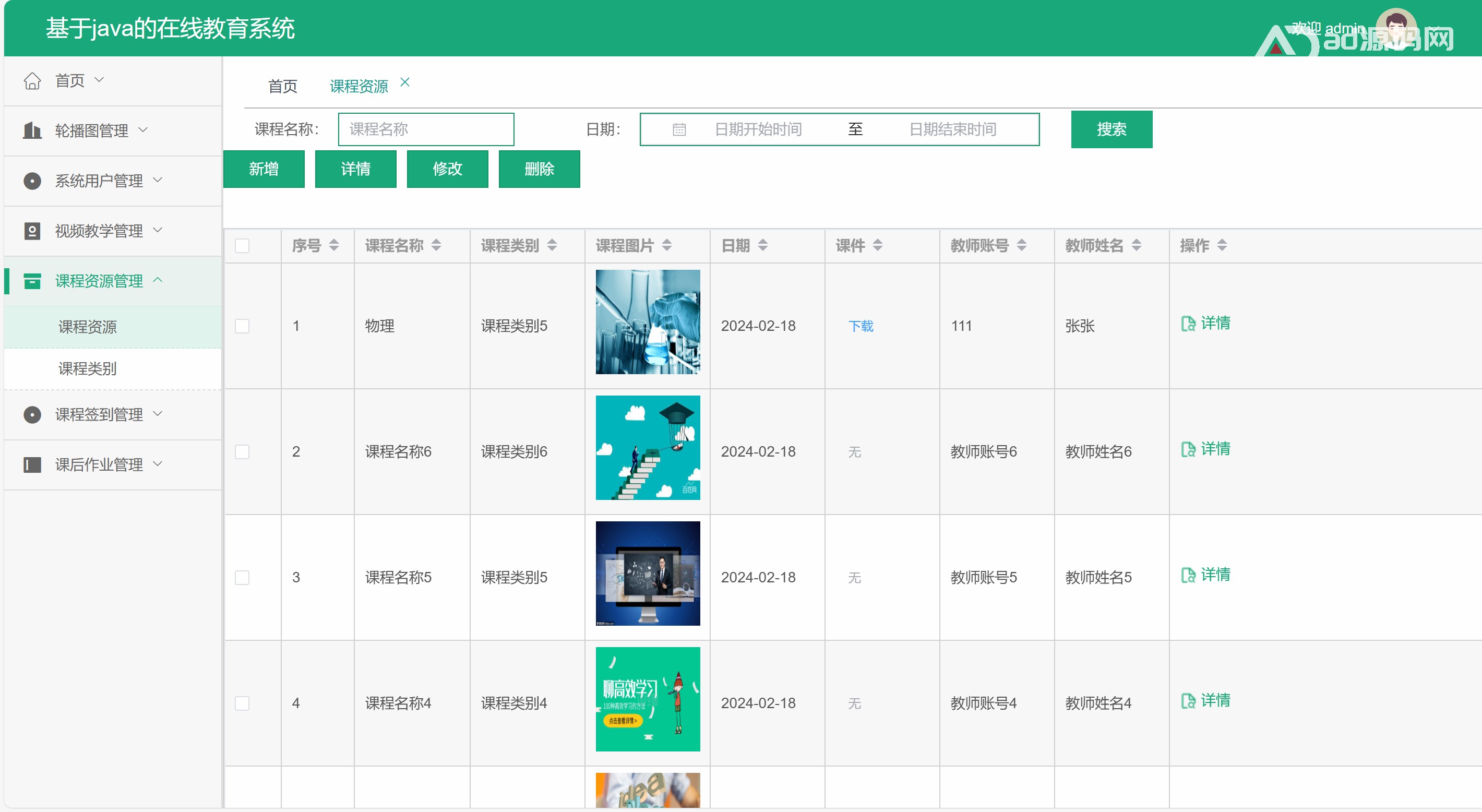Switch to the 首页 tab
The height and width of the screenshot is (812, 1482).
click(x=282, y=86)
